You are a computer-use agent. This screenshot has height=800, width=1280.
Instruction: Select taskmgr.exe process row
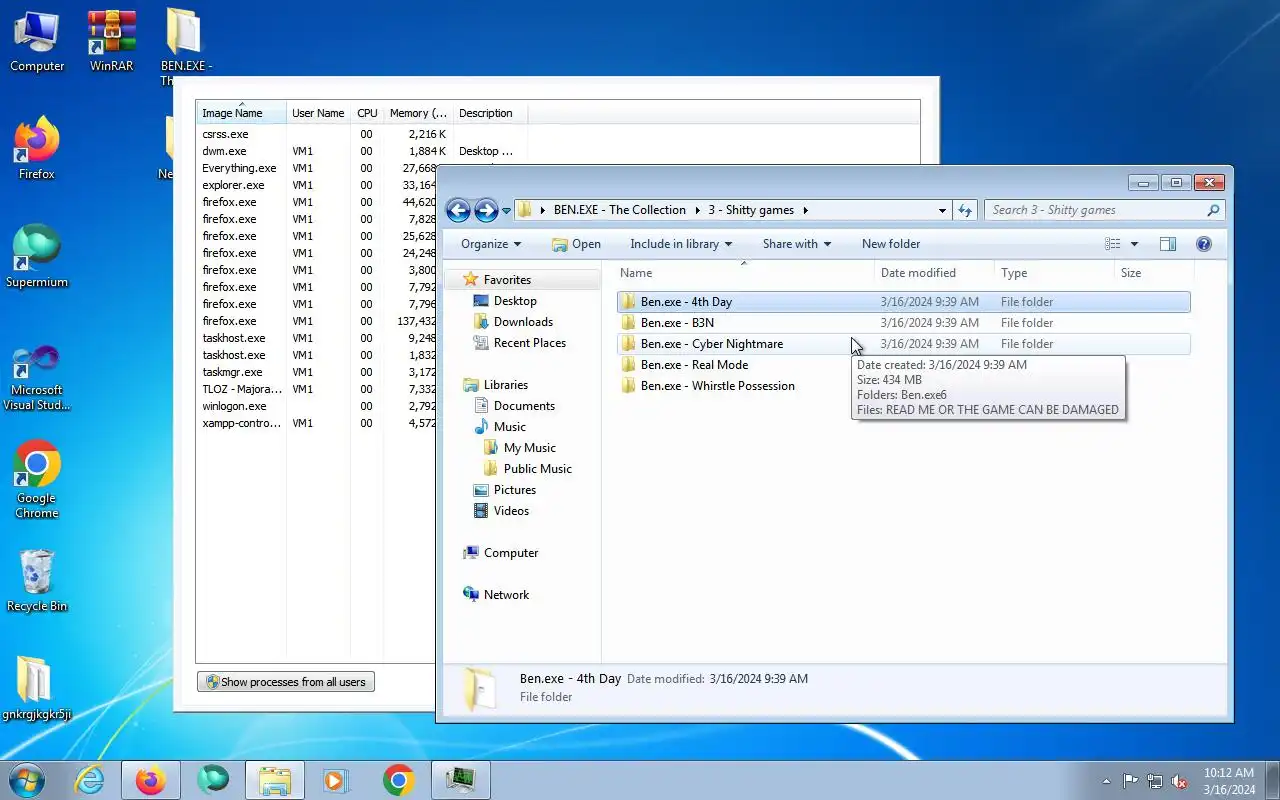tap(318, 372)
